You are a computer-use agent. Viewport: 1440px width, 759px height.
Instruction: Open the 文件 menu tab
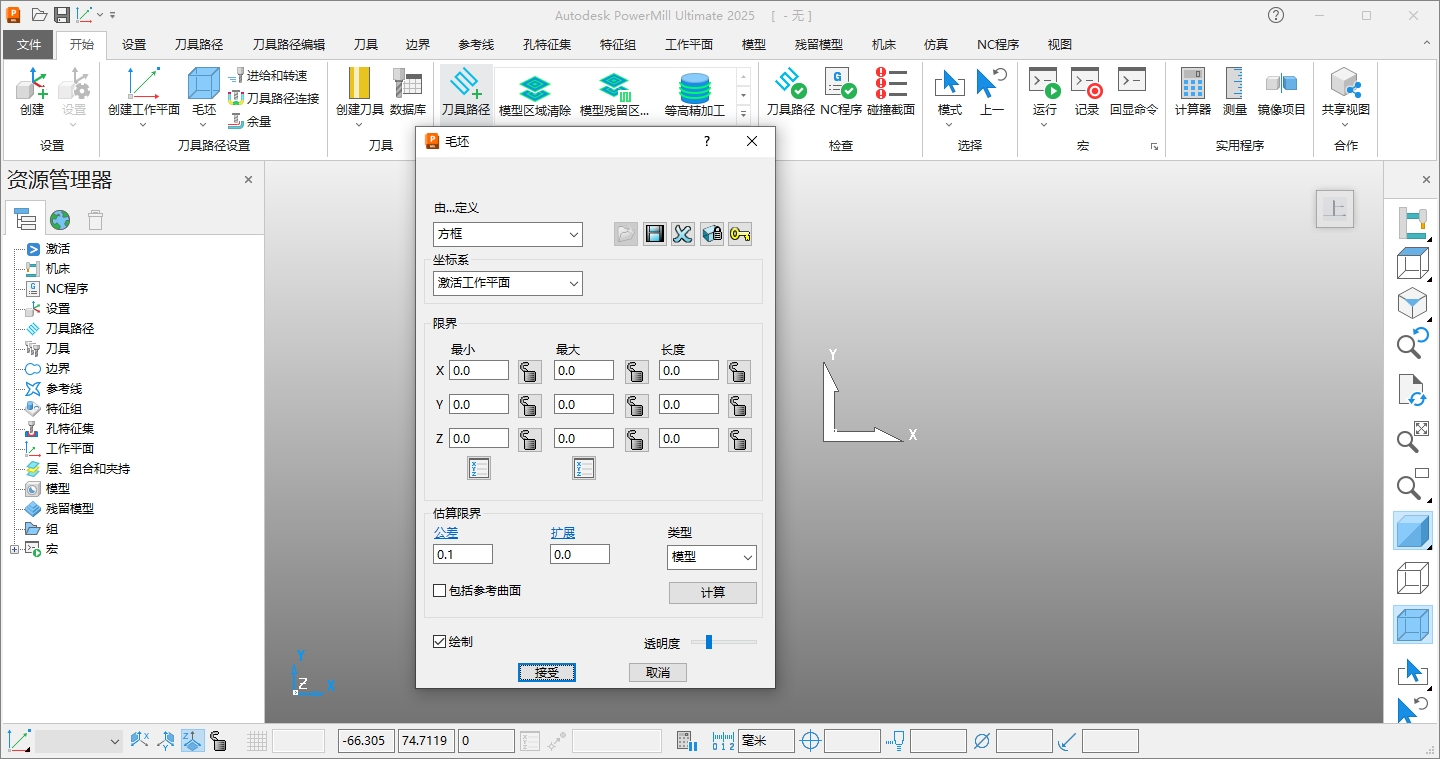(x=29, y=44)
